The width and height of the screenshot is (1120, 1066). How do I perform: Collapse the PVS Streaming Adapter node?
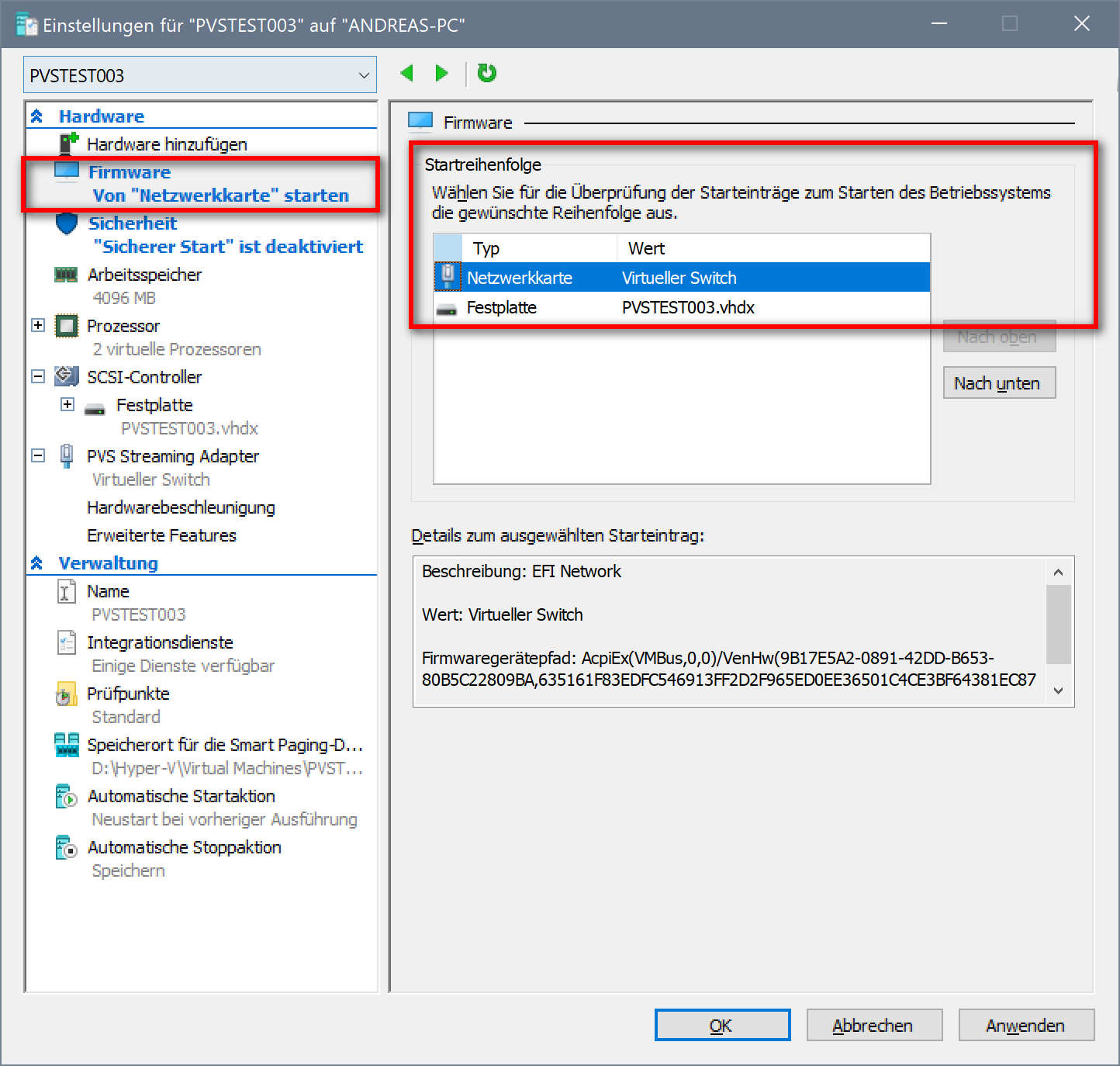(x=38, y=455)
